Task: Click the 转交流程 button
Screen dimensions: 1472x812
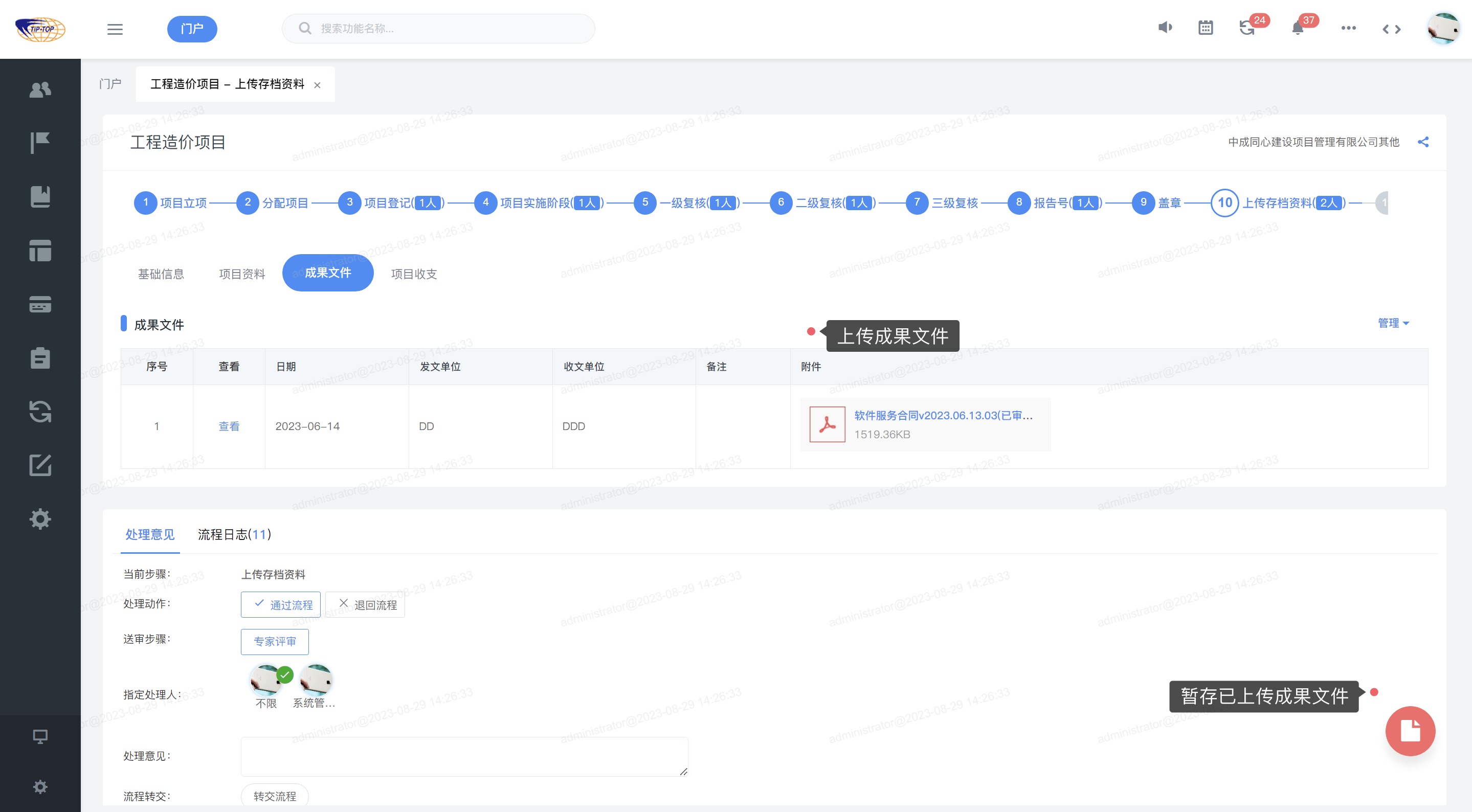Action: [x=275, y=796]
